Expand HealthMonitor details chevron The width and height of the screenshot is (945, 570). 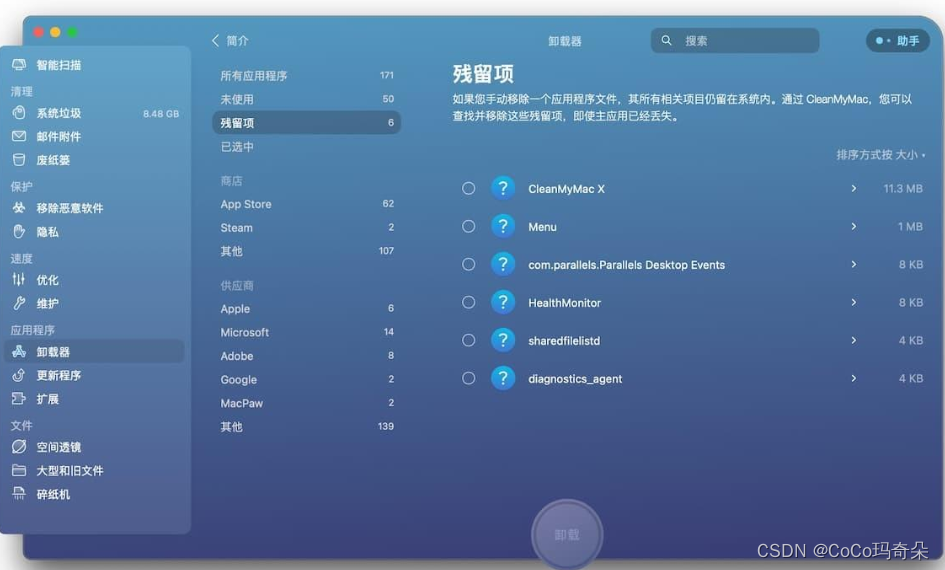[x=853, y=302]
